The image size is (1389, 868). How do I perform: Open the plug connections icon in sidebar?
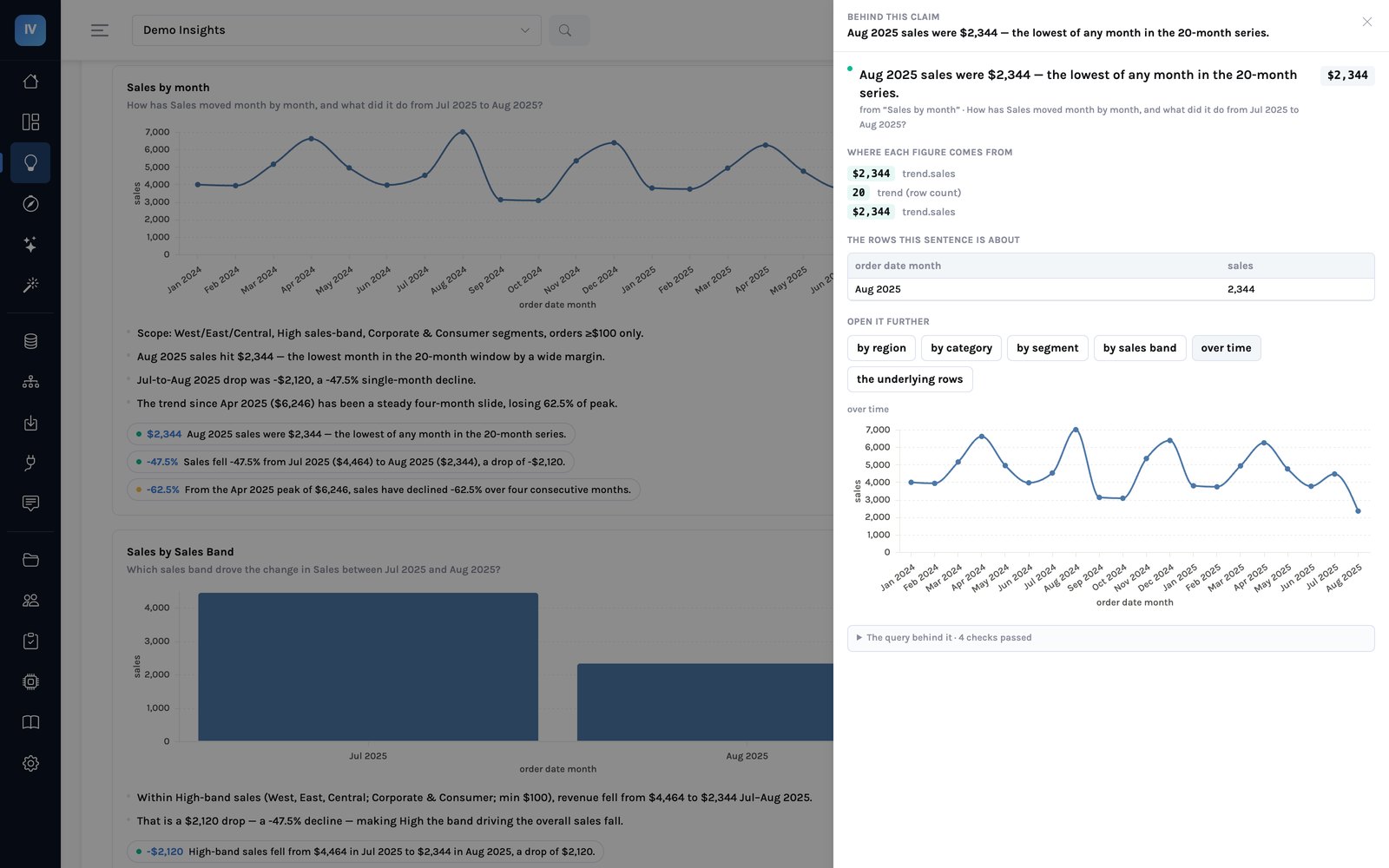click(30, 463)
